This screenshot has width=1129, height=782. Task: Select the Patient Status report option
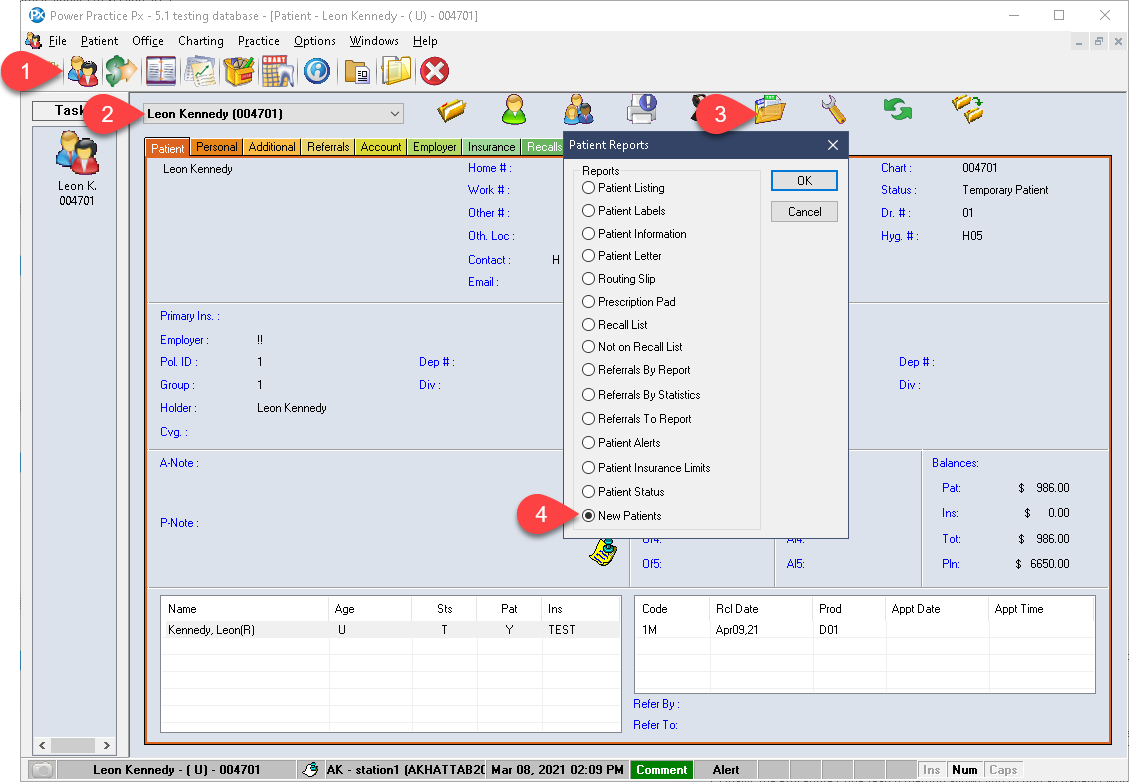(624, 492)
